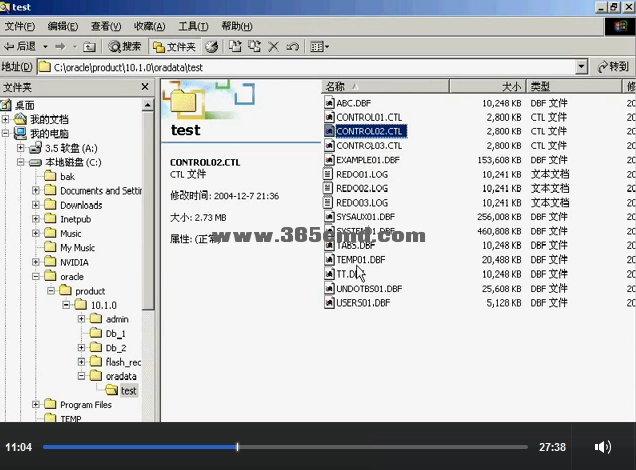Collapse the oracle folder node
The width and height of the screenshot is (636, 470).
coord(36,277)
